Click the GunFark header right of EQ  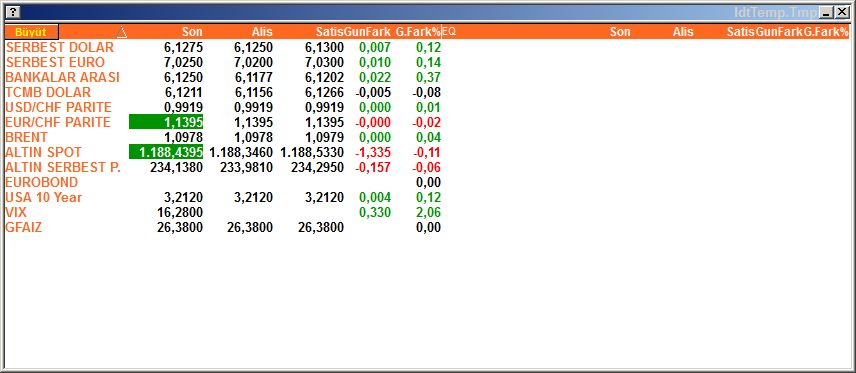779,32
